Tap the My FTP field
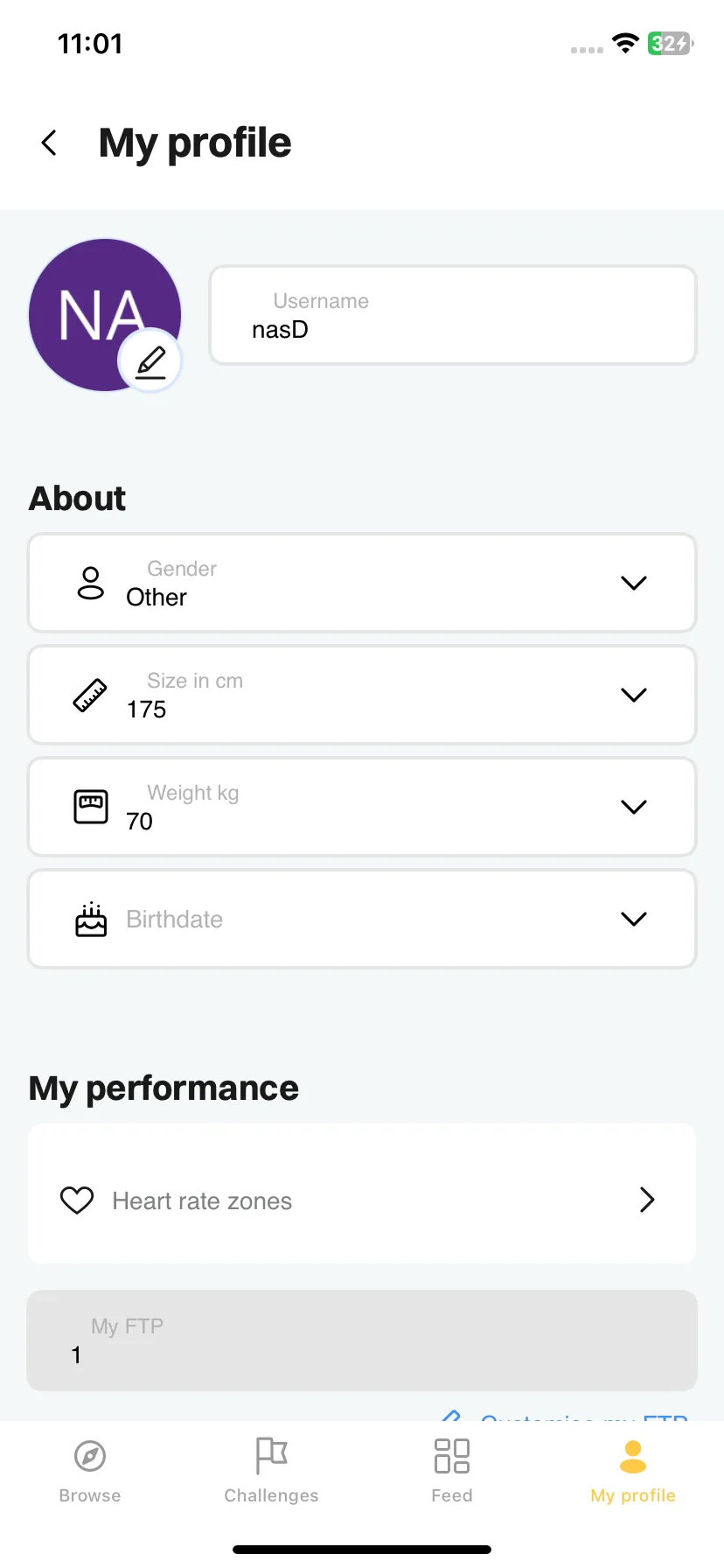The width and height of the screenshot is (724, 1568). click(362, 1340)
